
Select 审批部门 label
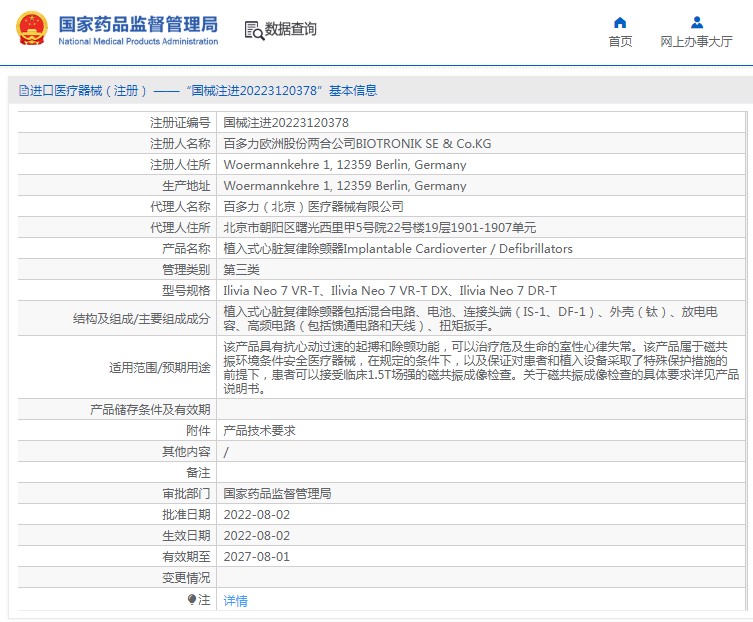(x=186, y=494)
